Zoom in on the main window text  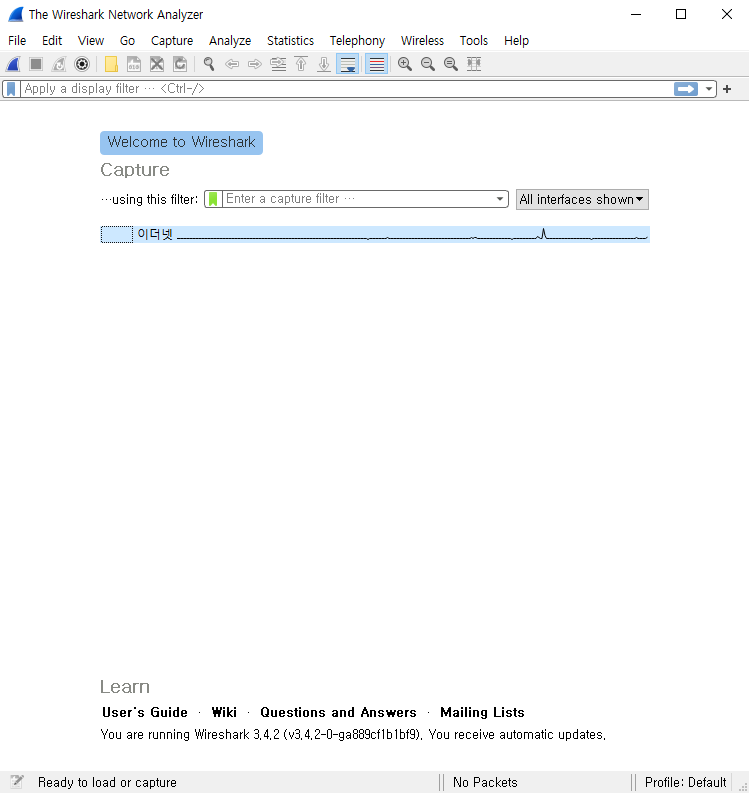405,64
